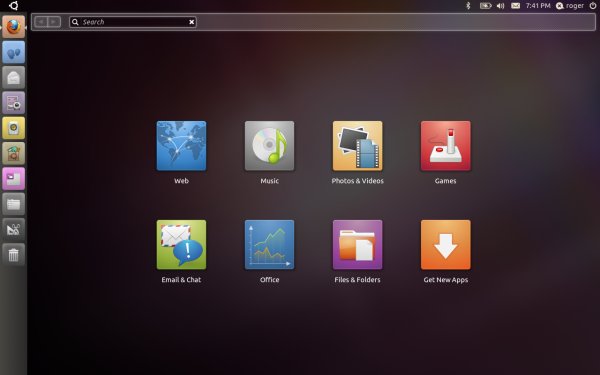This screenshot has width=600, height=375.
Task: Open the Email & Chat category
Action: pyautogui.click(x=181, y=245)
